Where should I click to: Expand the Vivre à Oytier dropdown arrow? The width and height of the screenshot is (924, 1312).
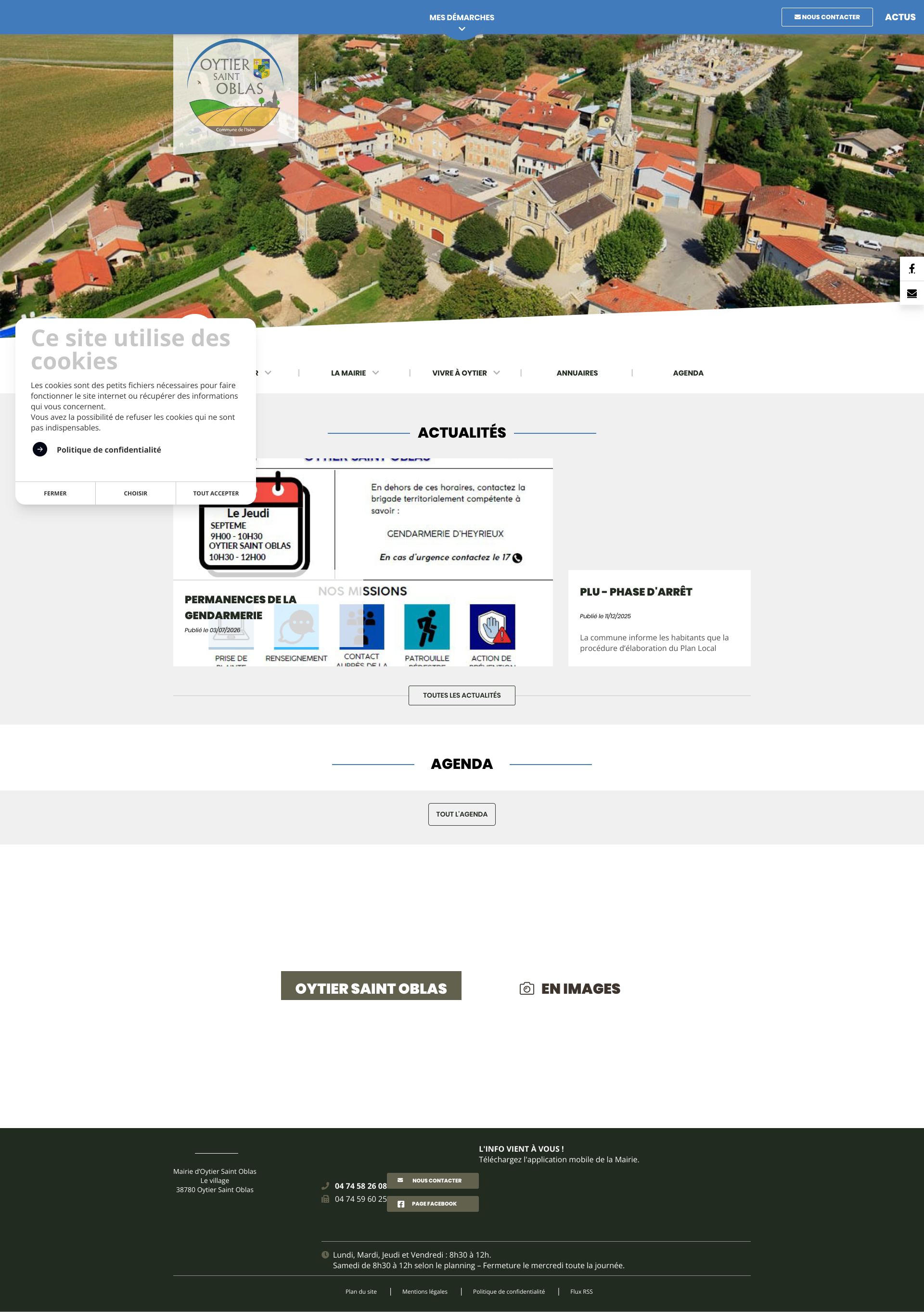click(x=497, y=373)
